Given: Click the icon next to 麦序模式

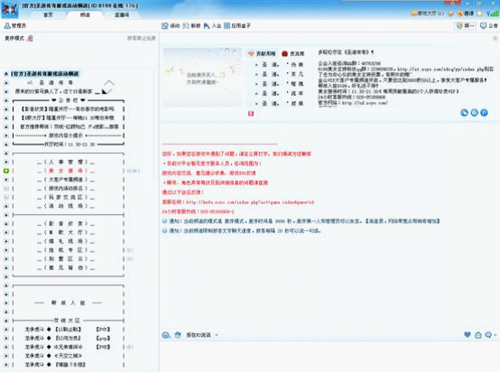Looking at the screenshot, I should click(30, 38).
